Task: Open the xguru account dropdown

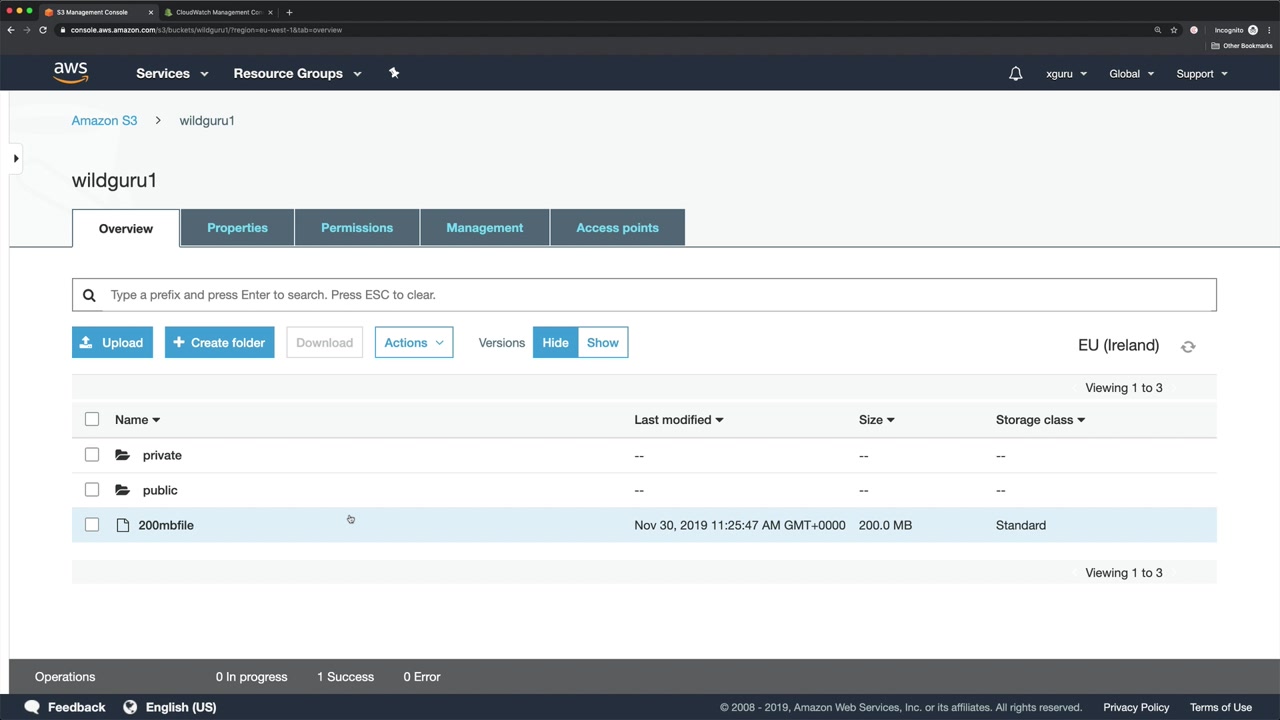Action: pos(1066,74)
